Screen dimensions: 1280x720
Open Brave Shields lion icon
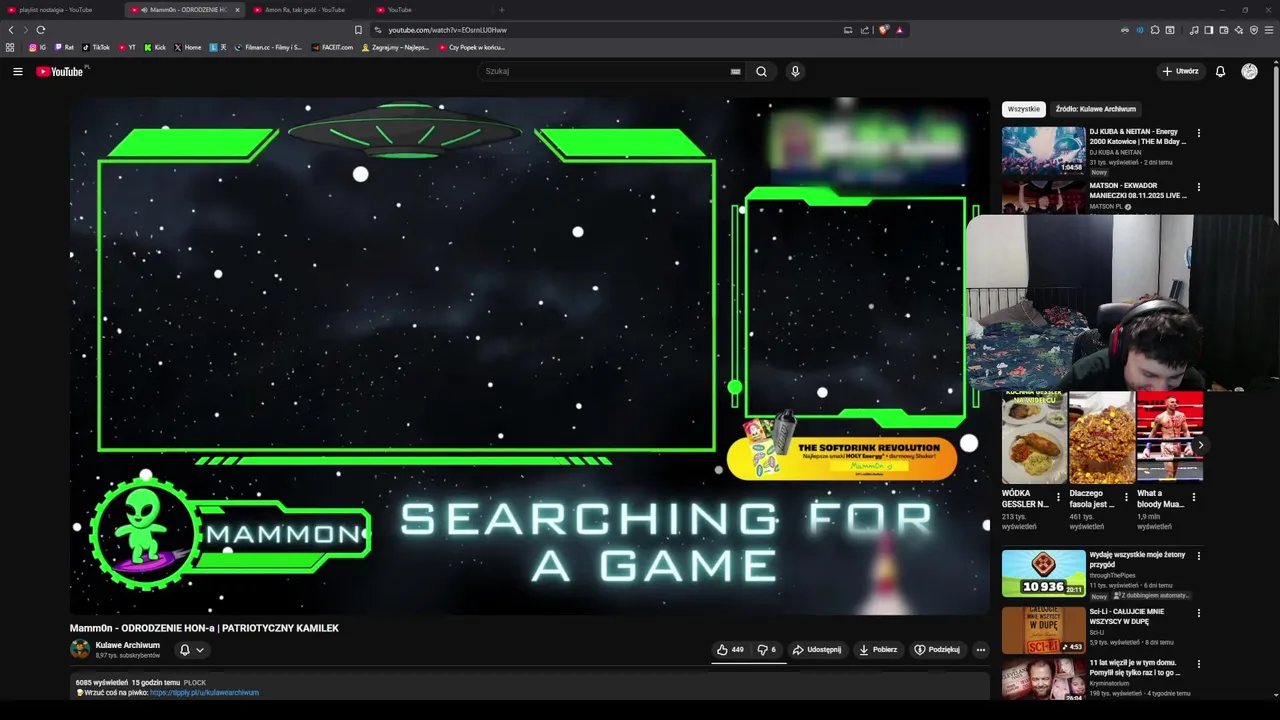(883, 30)
